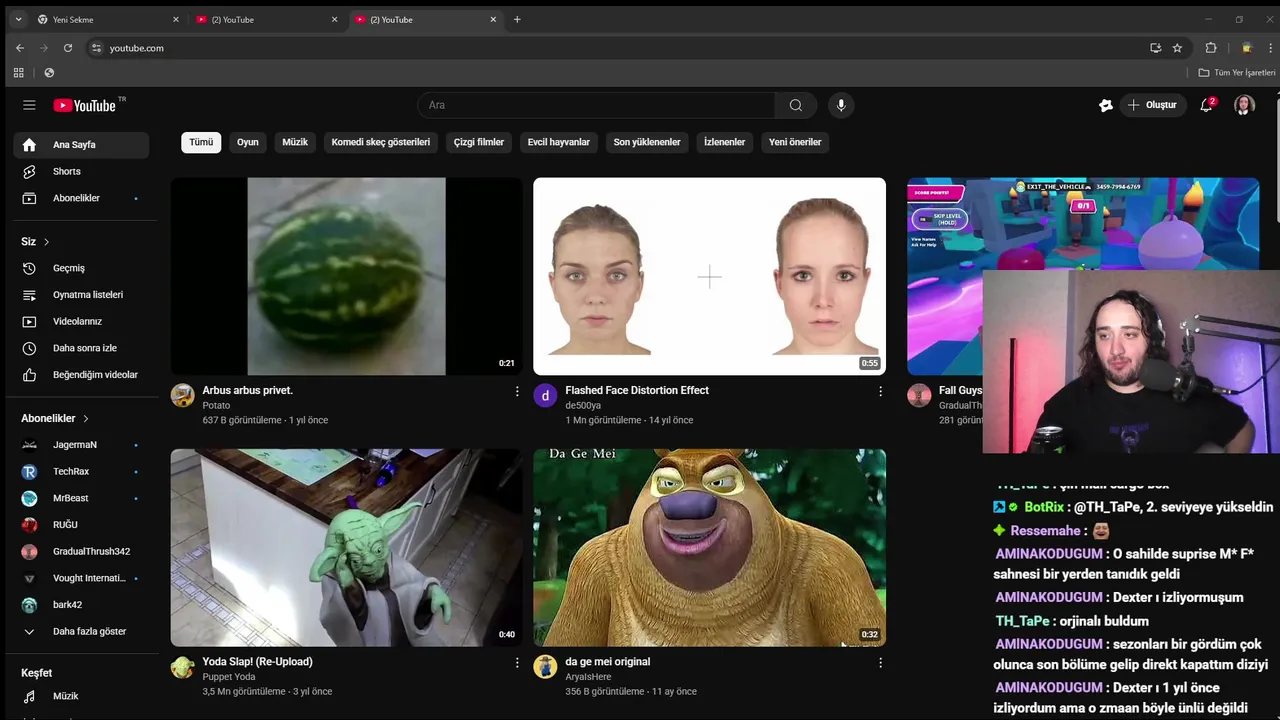Open the Chrome apps grid in bookmarks bar
Viewport: 1280px width, 720px height.
pyautogui.click(x=18, y=73)
